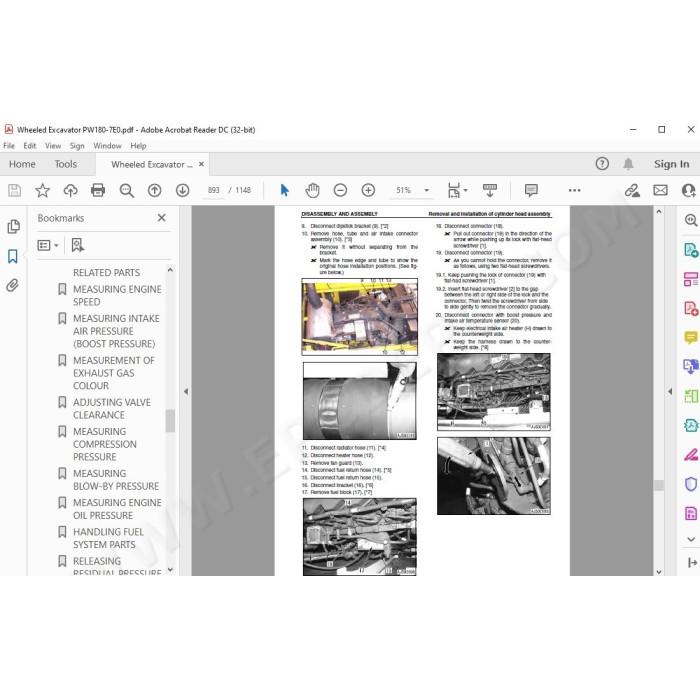
Task: Click the page number field
Action: 213,190
